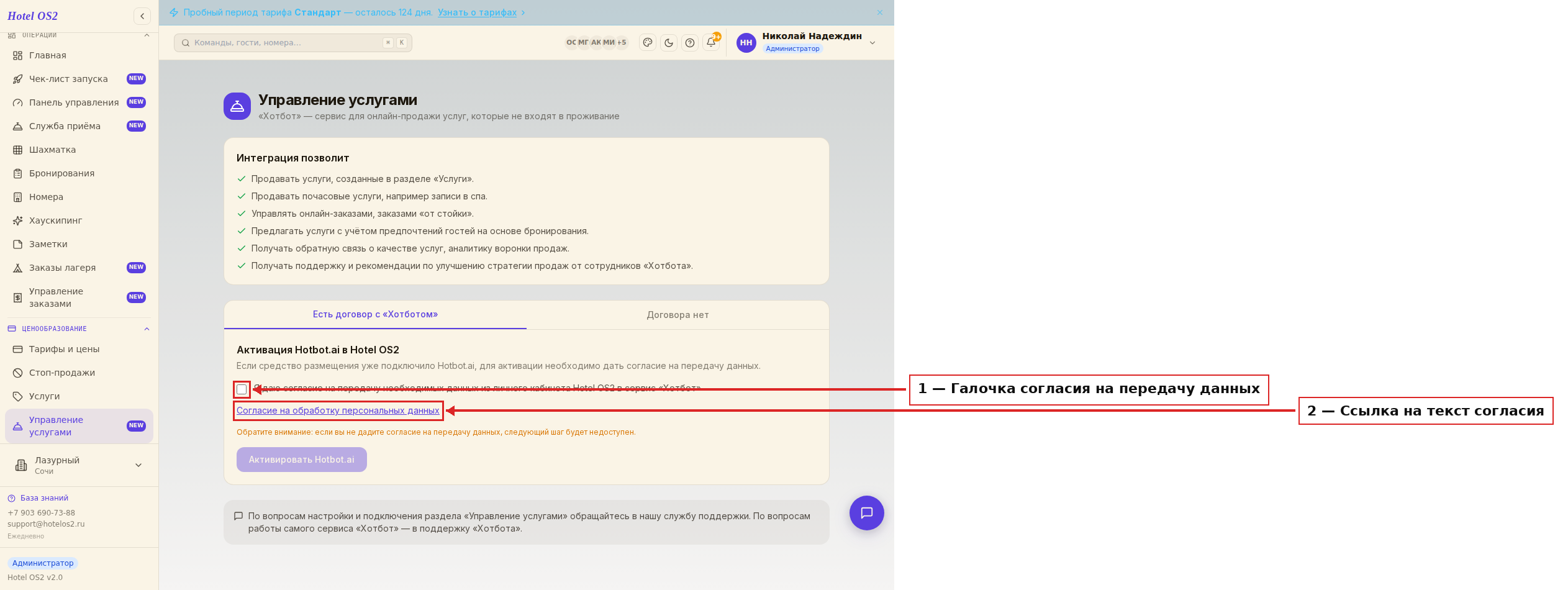This screenshot has width=1568, height=590.
Task: Click the speech bubble icon in support note
Action: tap(238, 516)
